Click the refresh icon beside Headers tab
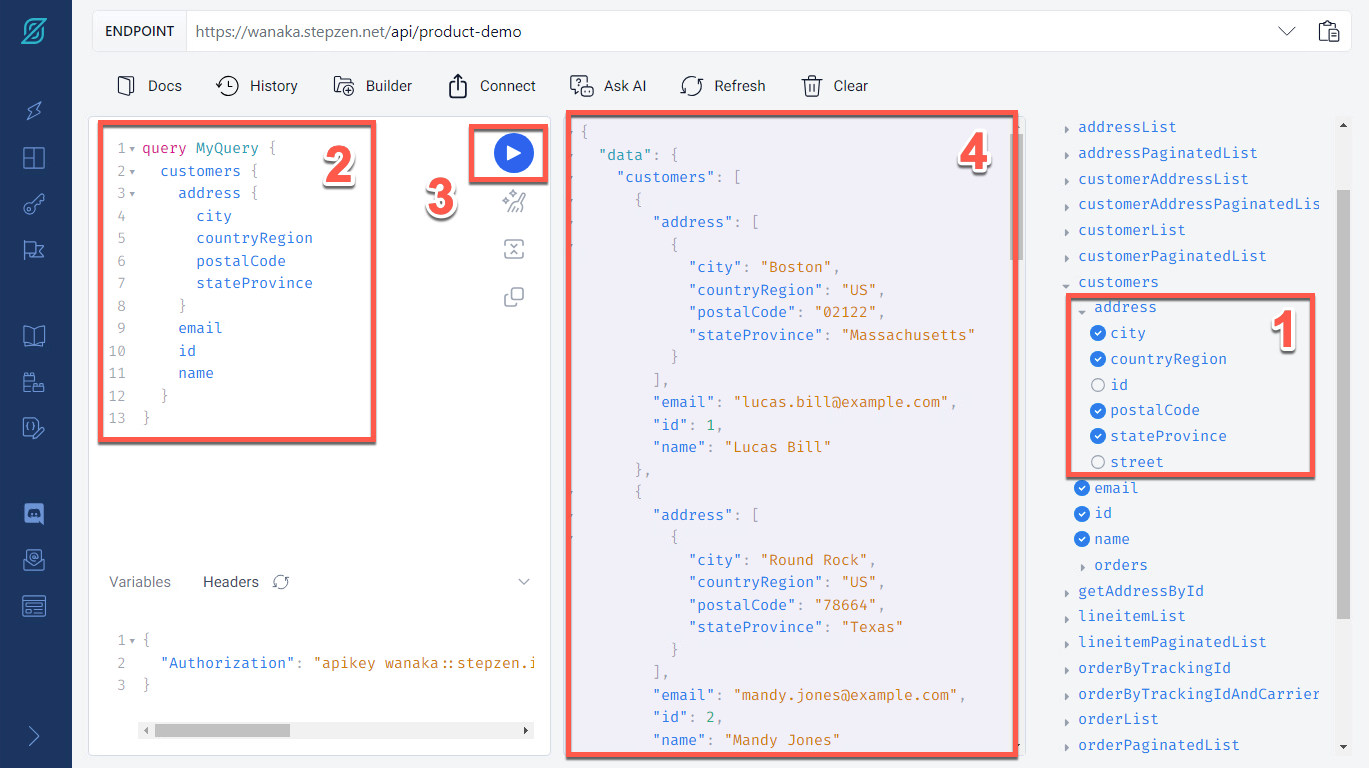Screen dimensions: 1369x768 coord(281,582)
